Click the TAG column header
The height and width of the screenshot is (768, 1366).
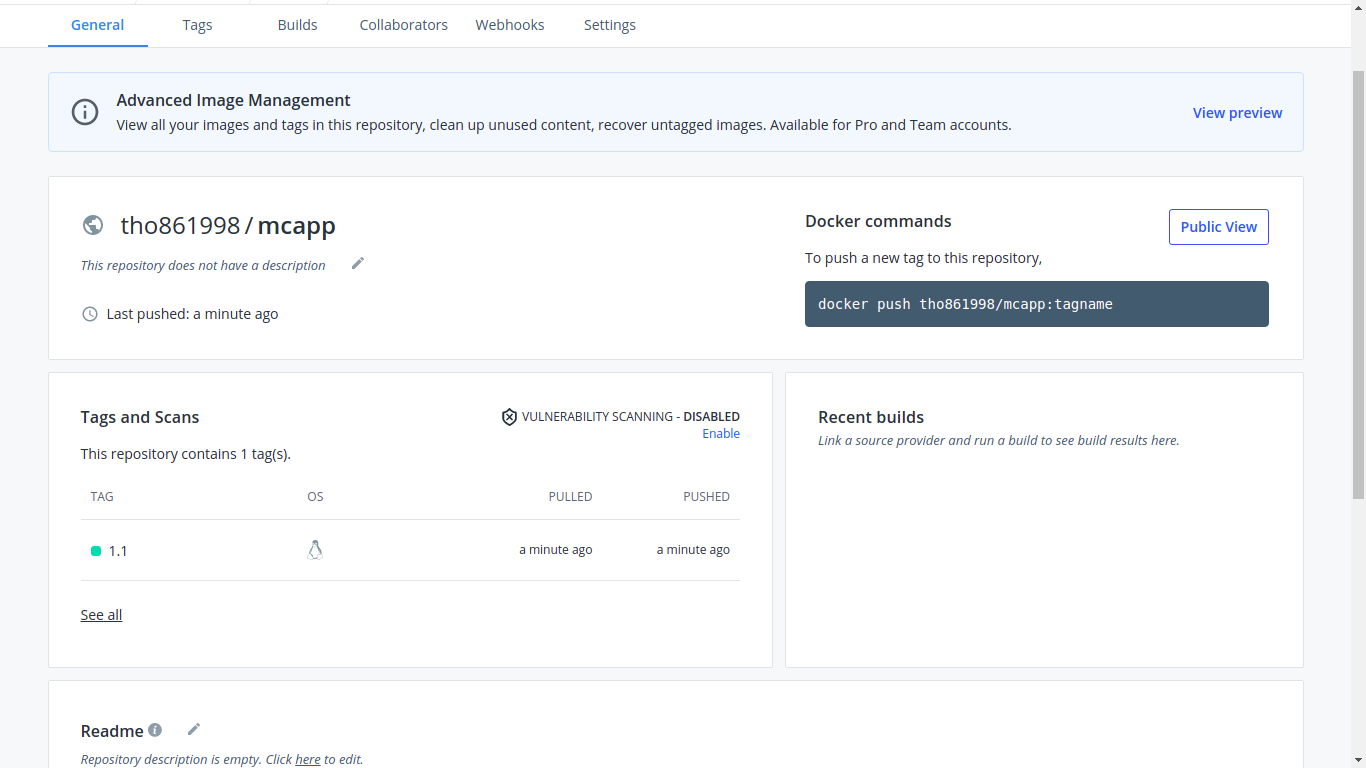tap(102, 497)
